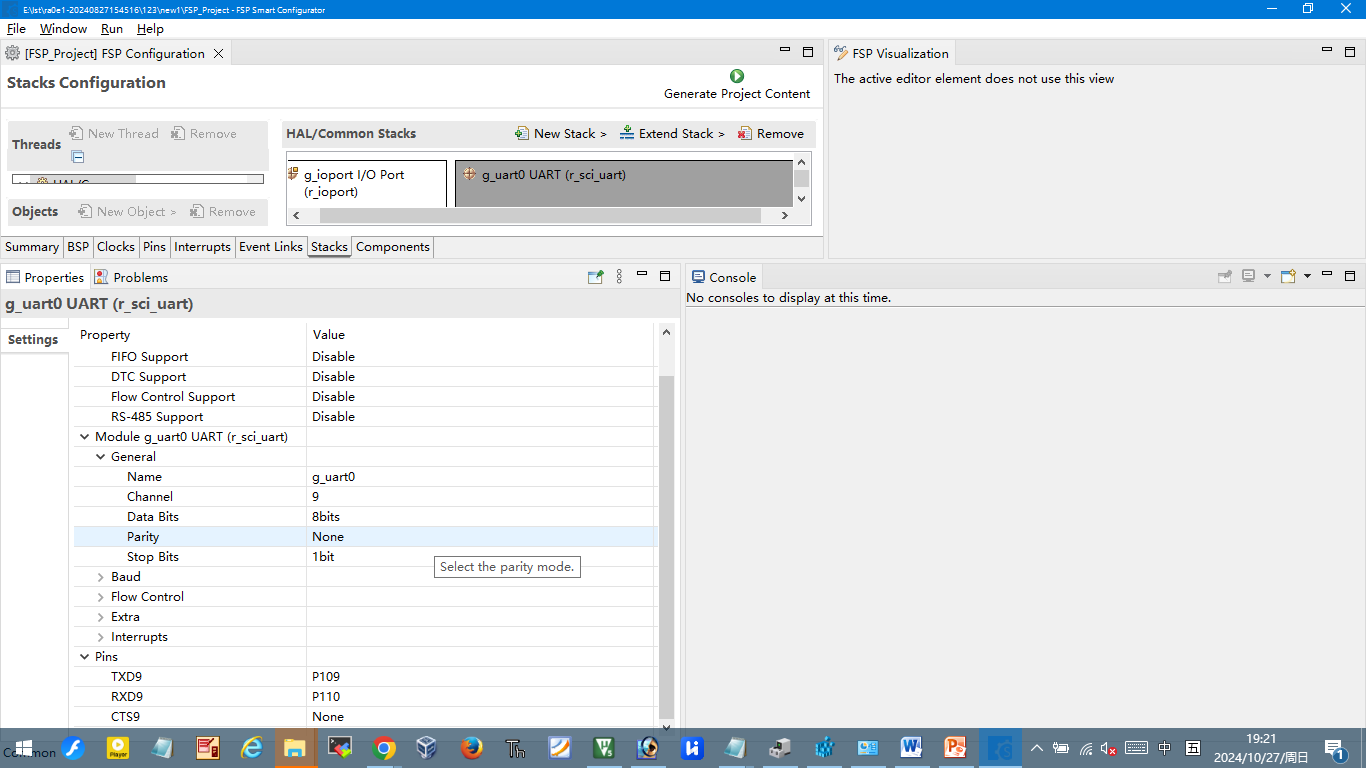Open the Window menu

click(x=63, y=29)
